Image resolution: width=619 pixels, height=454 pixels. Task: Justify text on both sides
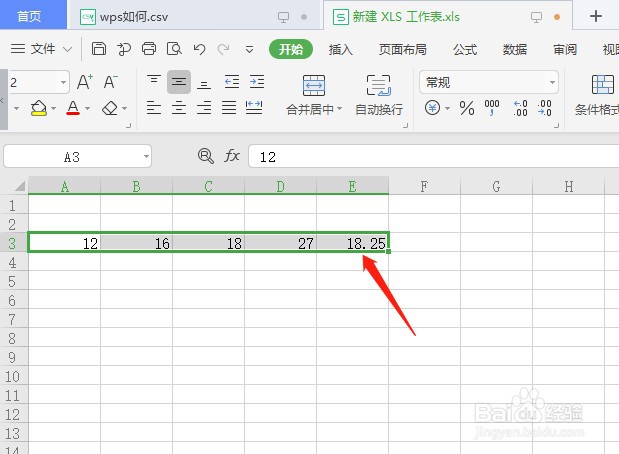pos(229,107)
